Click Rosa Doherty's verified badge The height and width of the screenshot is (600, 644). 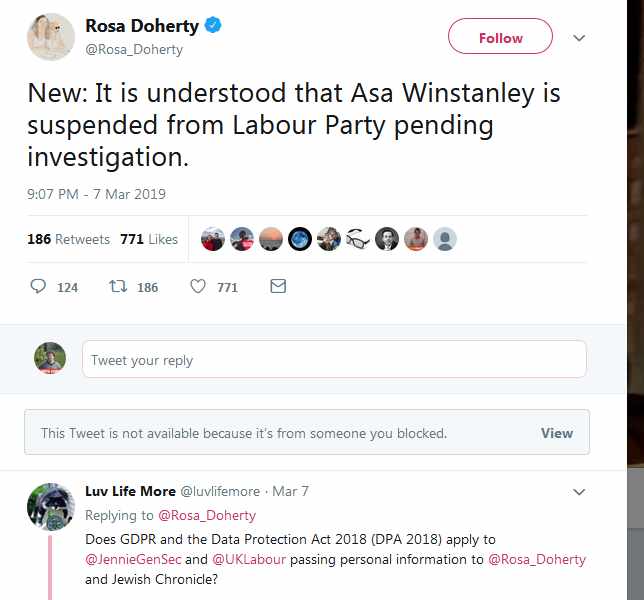[x=213, y=27]
